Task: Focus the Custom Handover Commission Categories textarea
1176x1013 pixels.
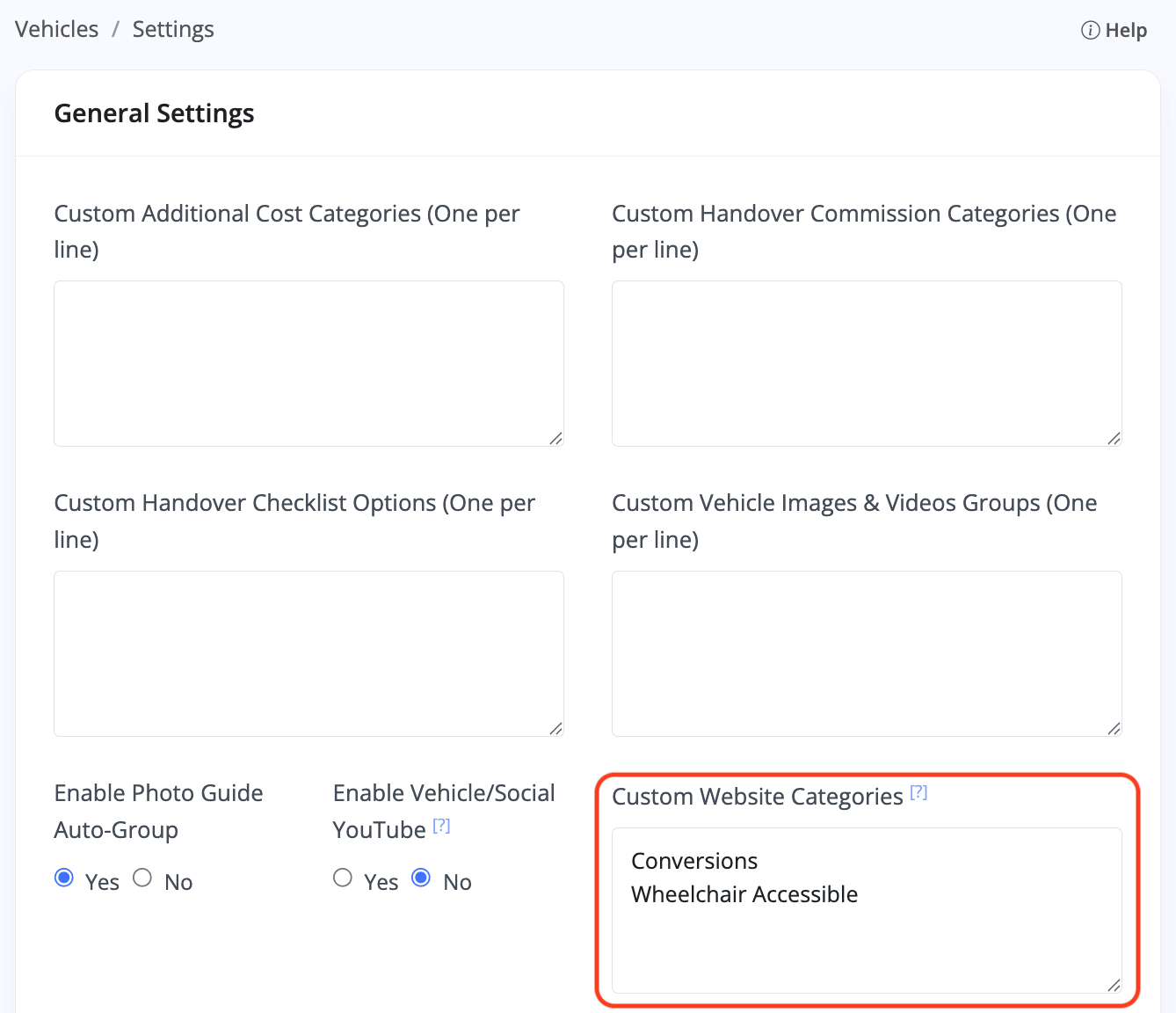Action: point(867,363)
